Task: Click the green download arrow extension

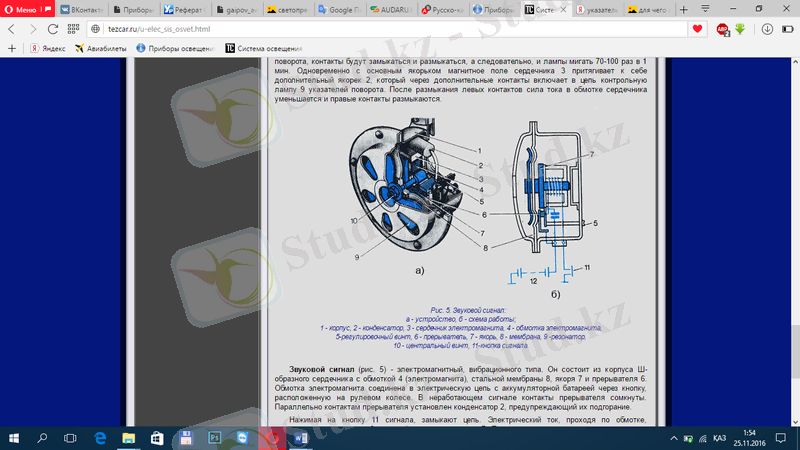Action: pyautogui.click(x=740, y=29)
